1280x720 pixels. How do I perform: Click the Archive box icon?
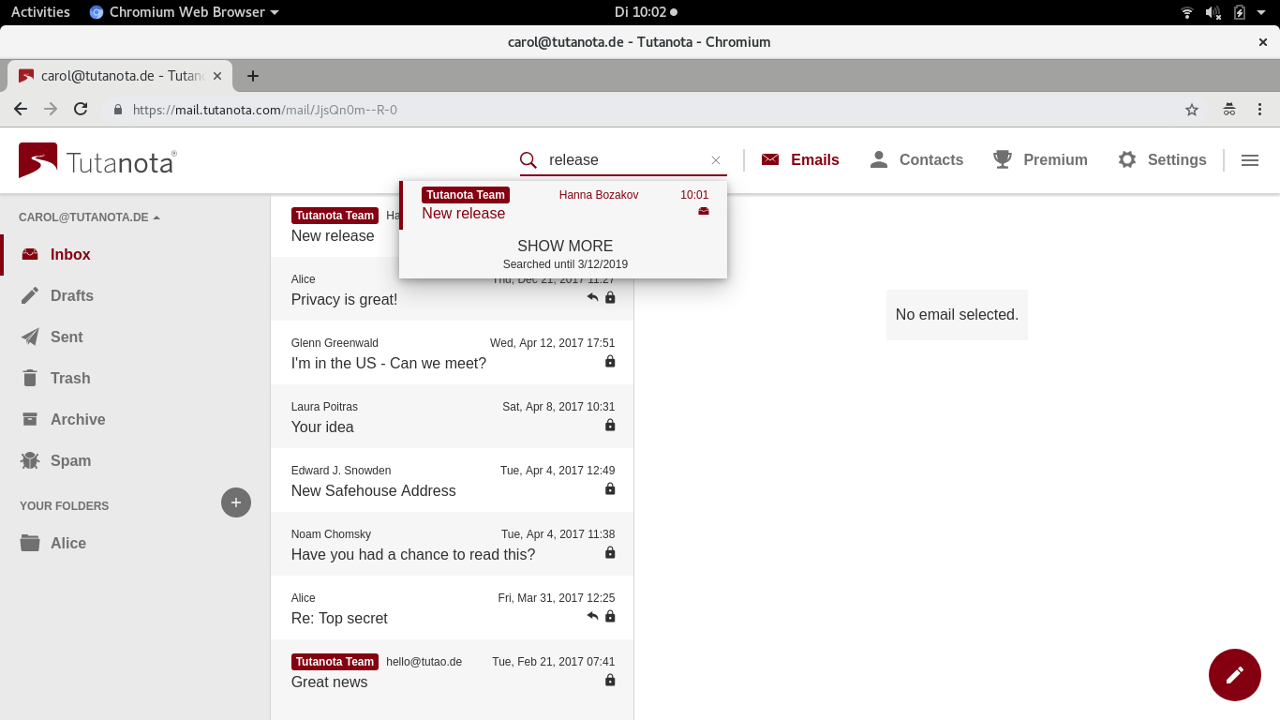point(30,419)
